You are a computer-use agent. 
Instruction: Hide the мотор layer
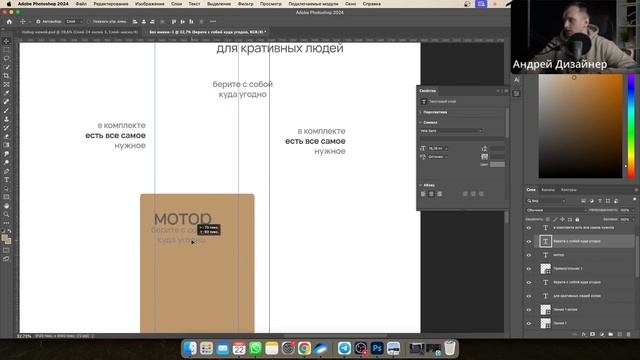coord(529,255)
